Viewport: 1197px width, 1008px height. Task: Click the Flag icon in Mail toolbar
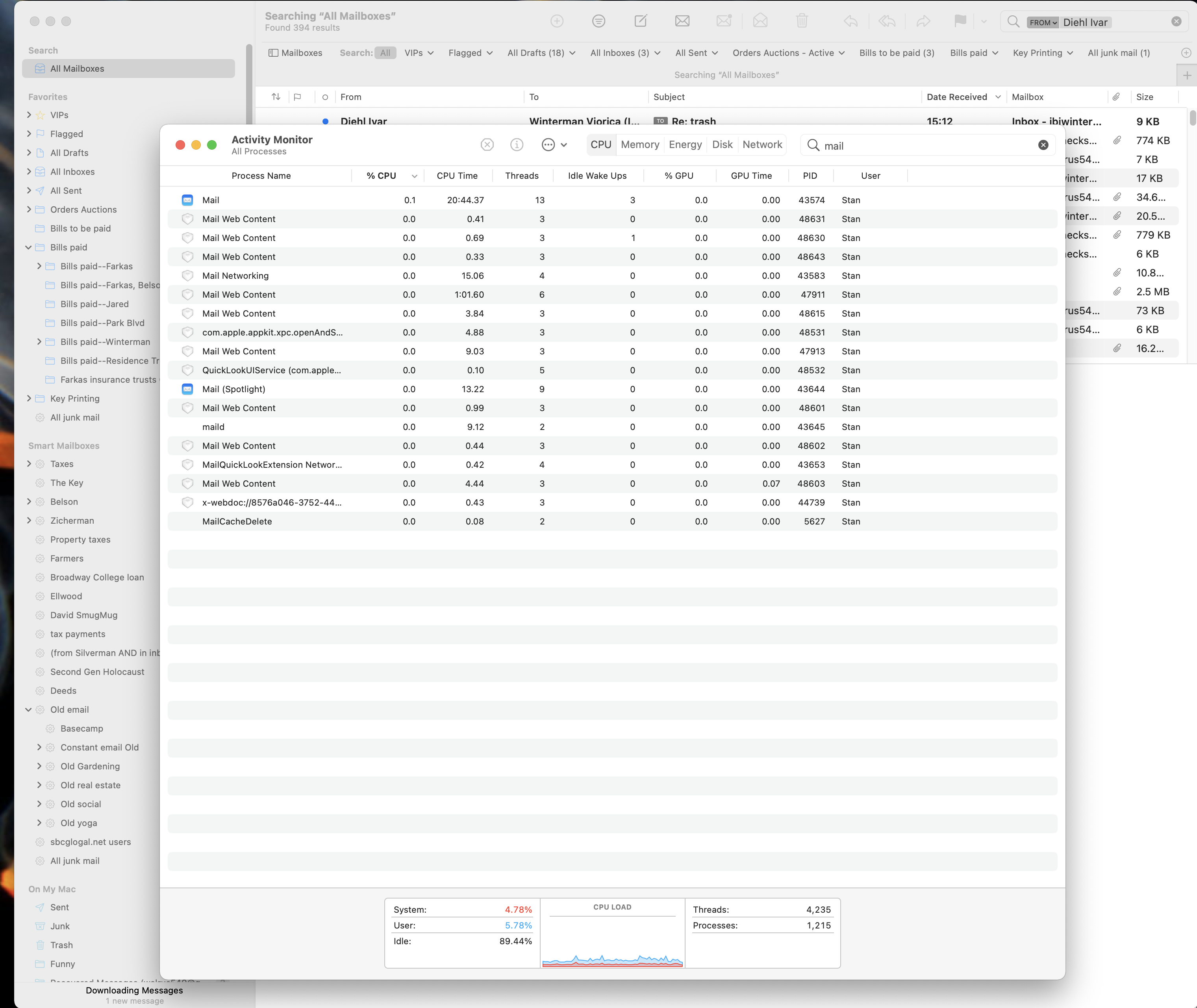click(x=960, y=22)
